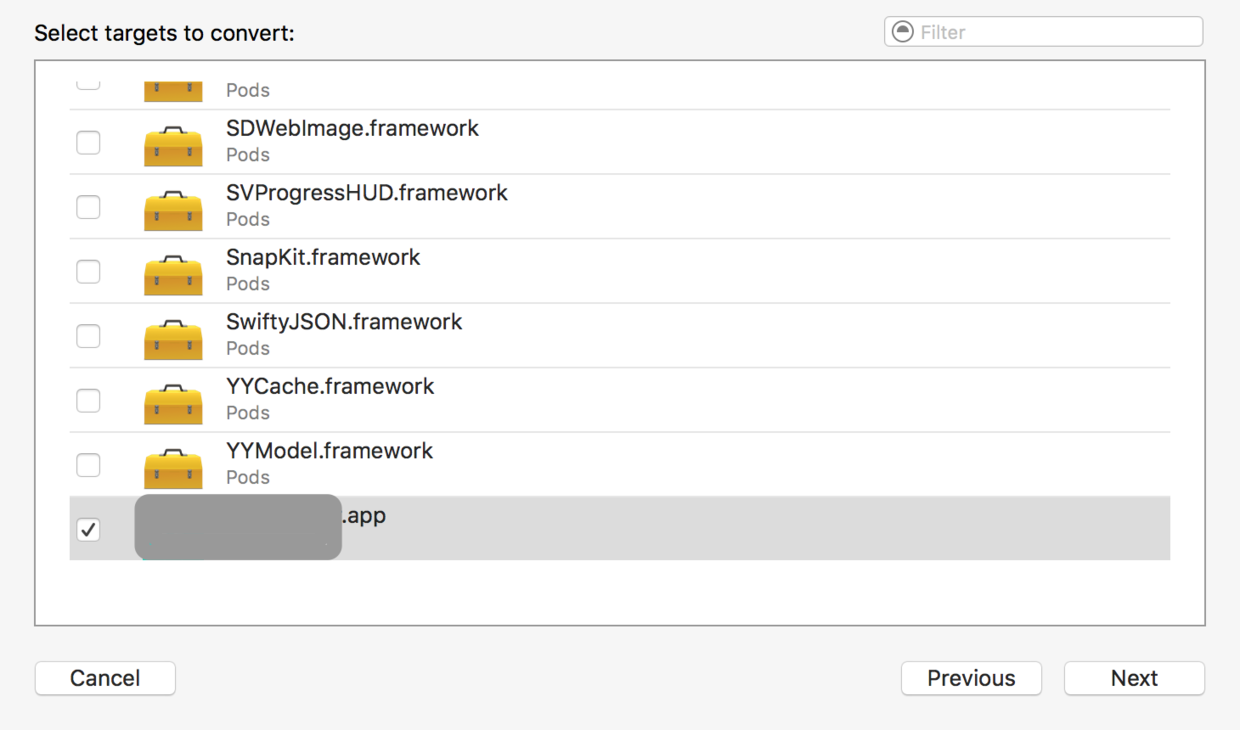Image resolution: width=1240 pixels, height=730 pixels.
Task: Check the YYModel.framework checkbox
Action: (x=89, y=465)
